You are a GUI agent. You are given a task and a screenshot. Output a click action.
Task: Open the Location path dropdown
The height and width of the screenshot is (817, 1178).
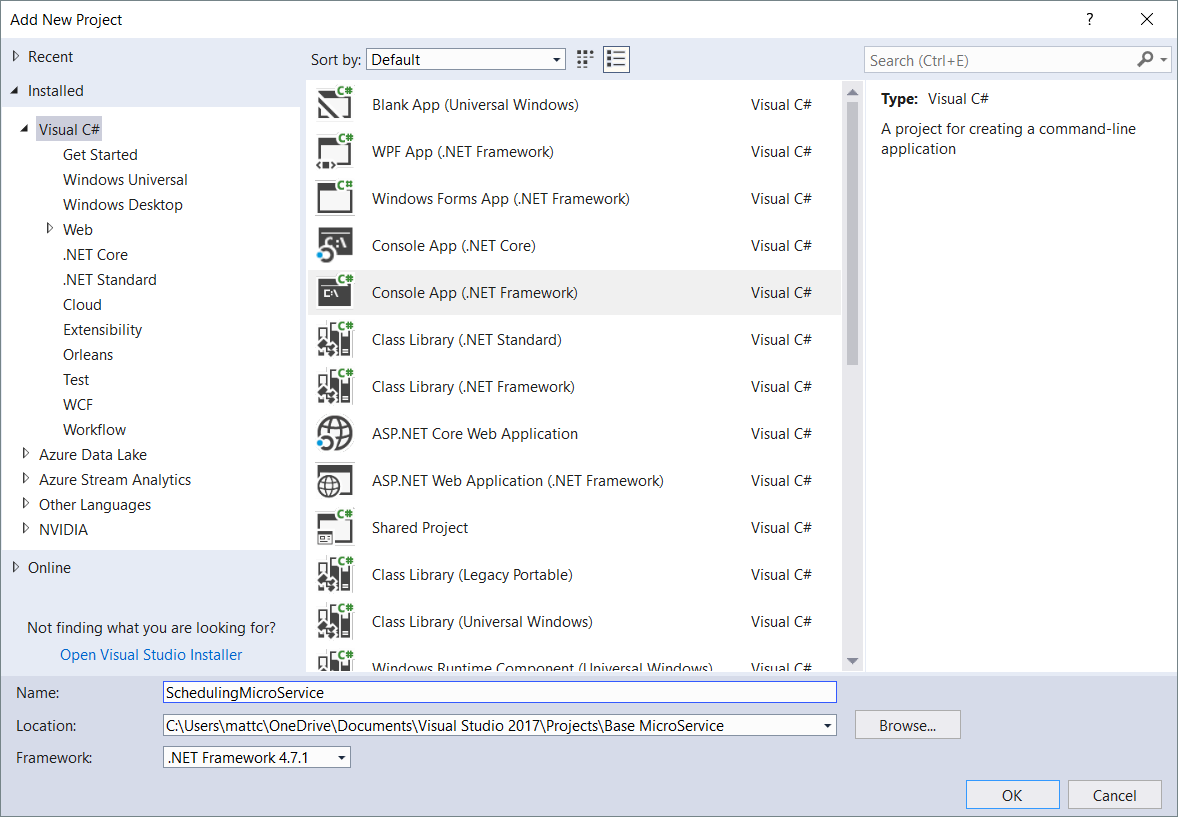coord(827,725)
